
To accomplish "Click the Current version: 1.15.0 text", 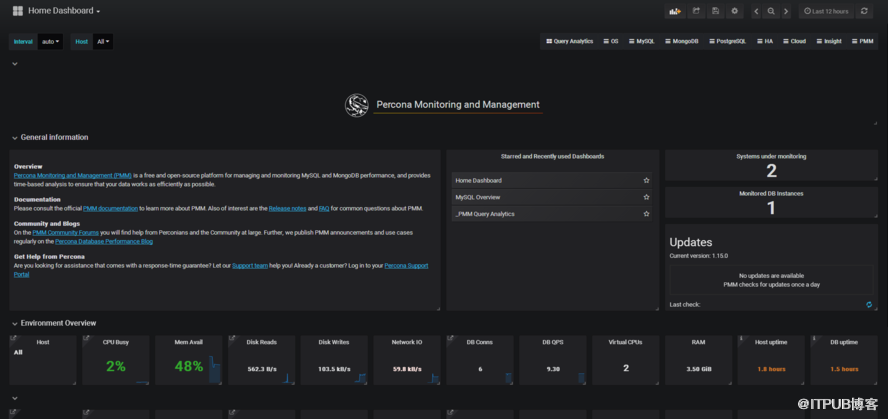I will pyautogui.click(x=698, y=256).
